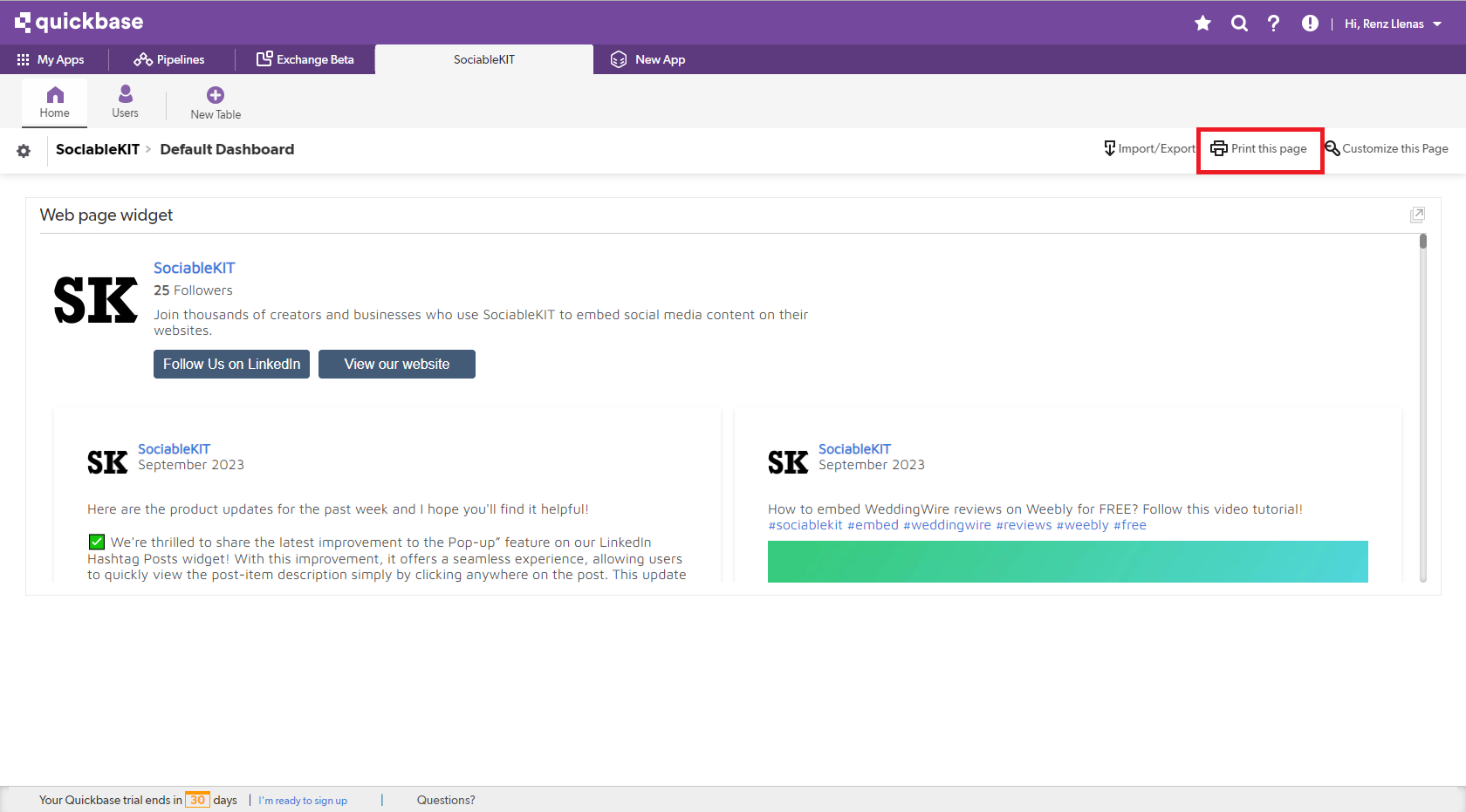
Task: Click Customize this Page
Action: tap(1387, 148)
